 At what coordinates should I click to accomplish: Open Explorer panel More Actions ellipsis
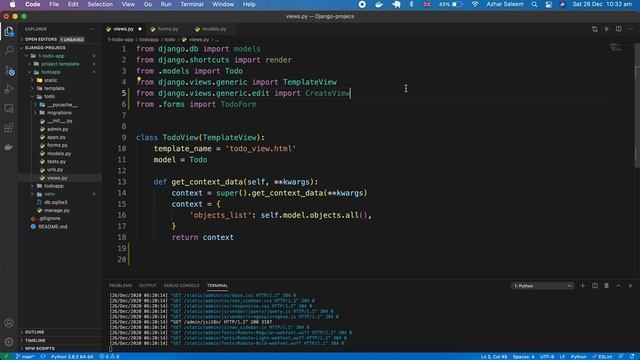92,29
